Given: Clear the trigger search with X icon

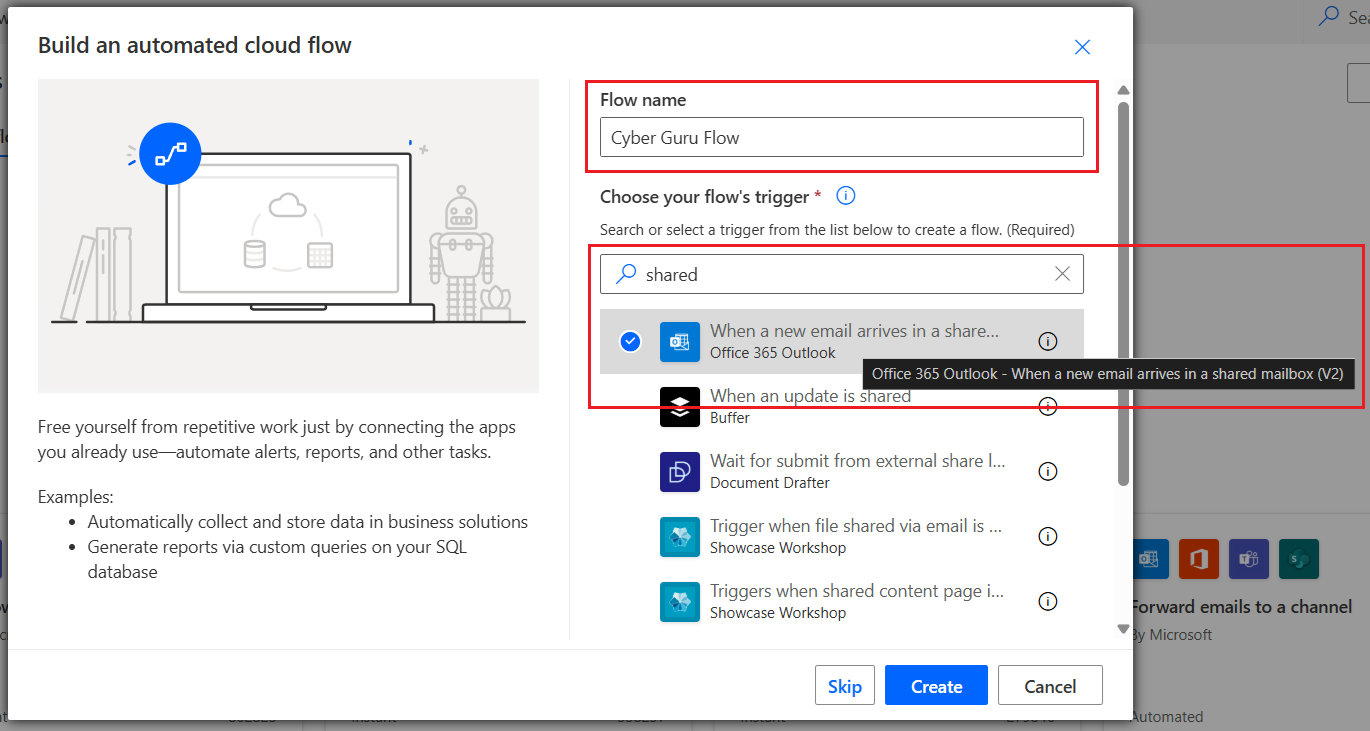Looking at the screenshot, I should pyautogui.click(x=1062, y=274).
